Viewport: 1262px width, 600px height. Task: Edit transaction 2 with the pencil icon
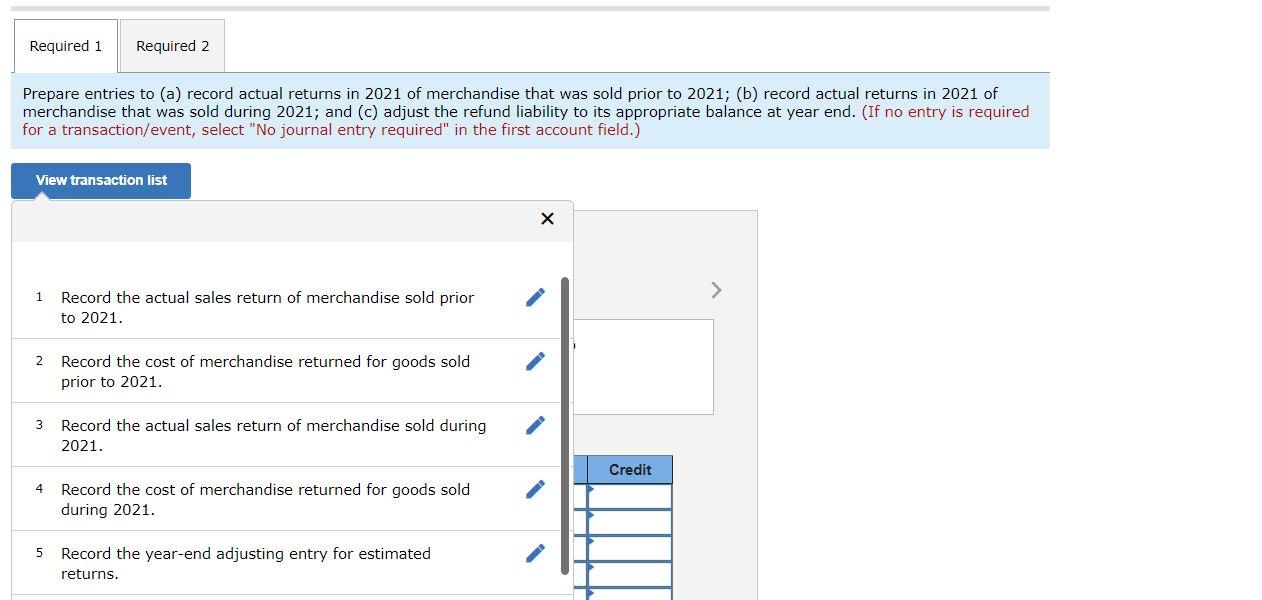pyautogui.click(x=535, y=360)
